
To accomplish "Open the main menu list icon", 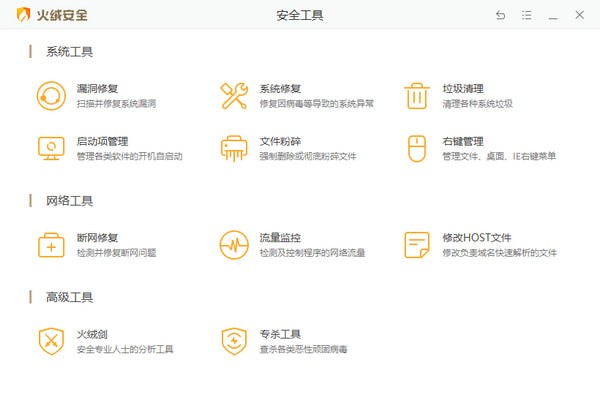I will 527,15.
